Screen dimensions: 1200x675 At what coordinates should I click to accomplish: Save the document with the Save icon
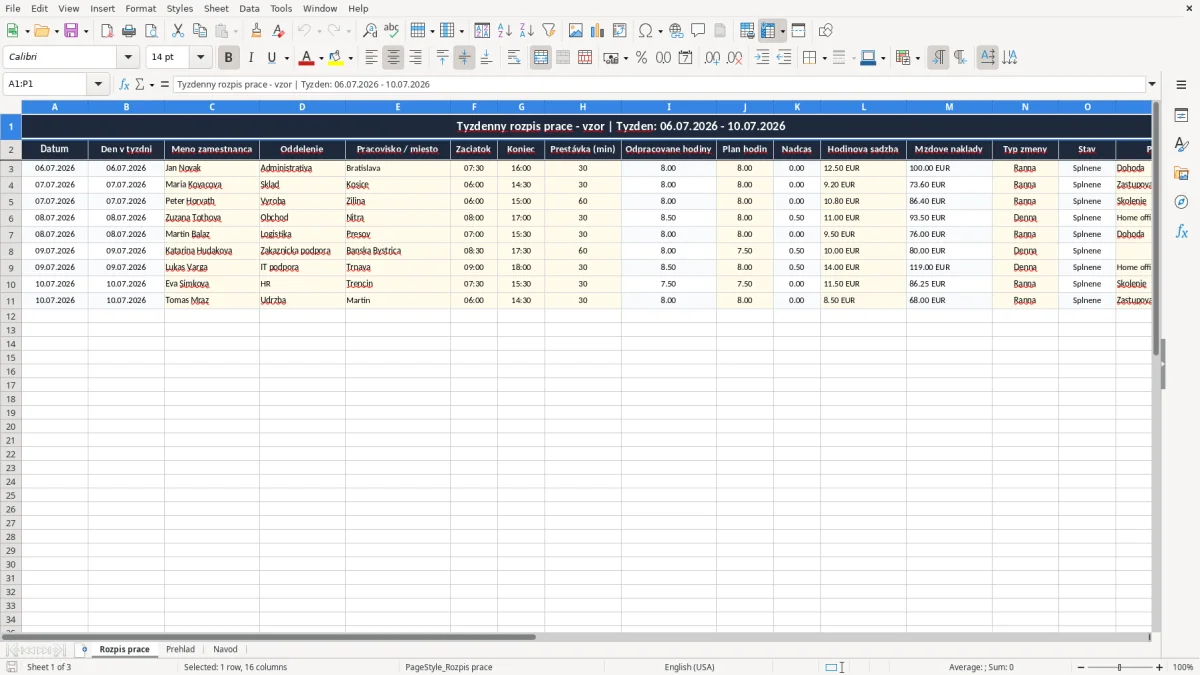click(71, 31)
